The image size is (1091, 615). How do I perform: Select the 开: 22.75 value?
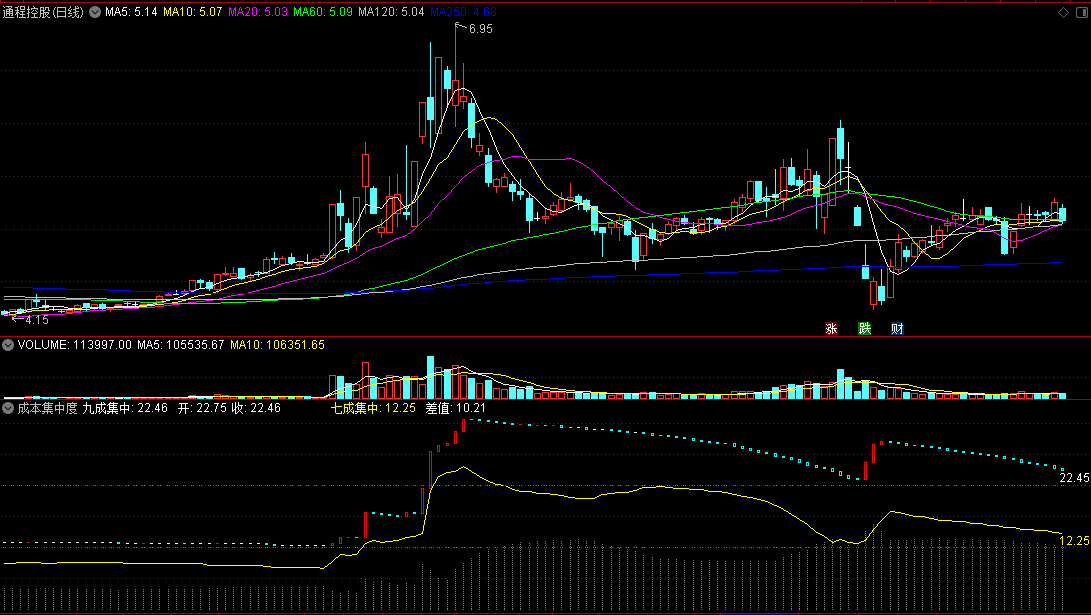click(x=202, y=408)
